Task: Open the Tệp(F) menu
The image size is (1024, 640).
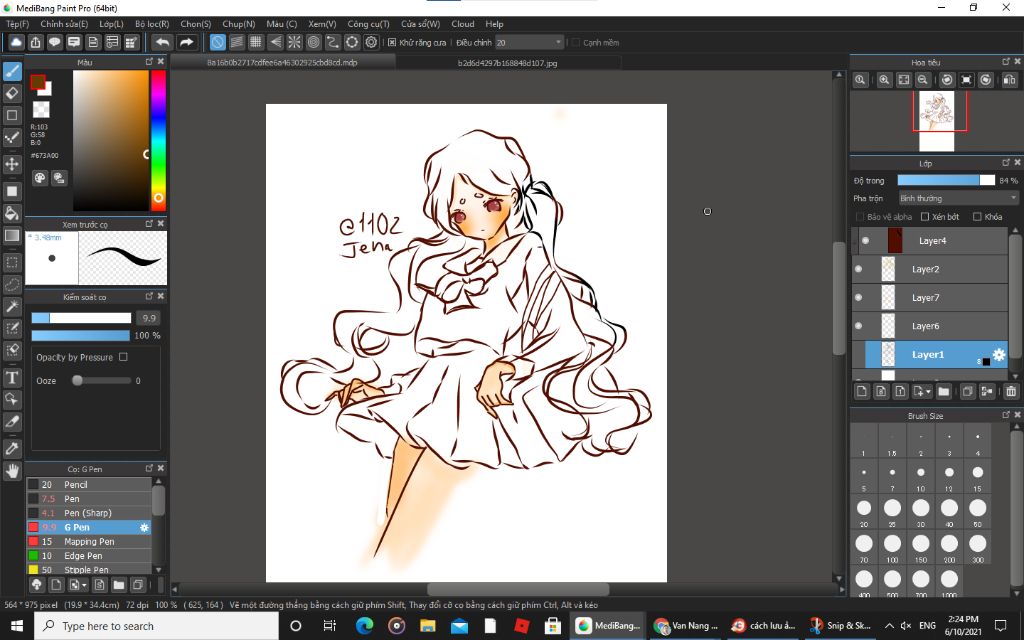Action: click(17, 24)
